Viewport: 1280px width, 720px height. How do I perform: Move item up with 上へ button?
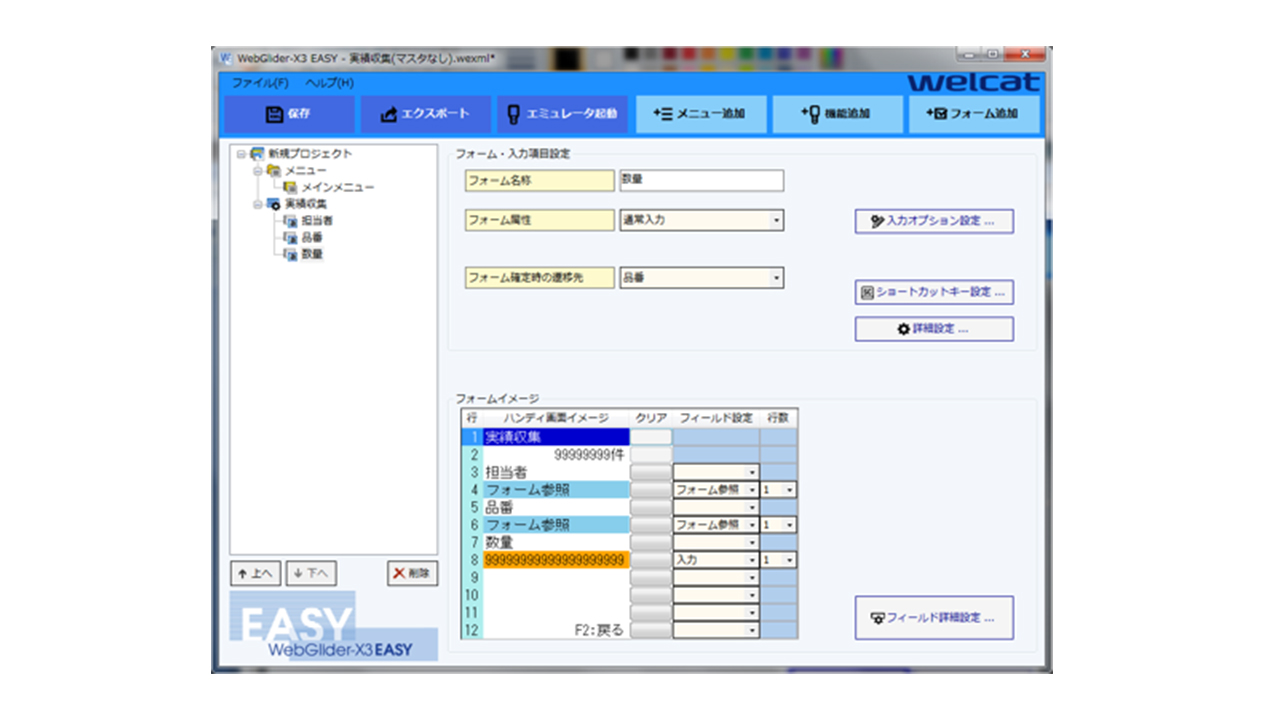click(x=256, y=573)
